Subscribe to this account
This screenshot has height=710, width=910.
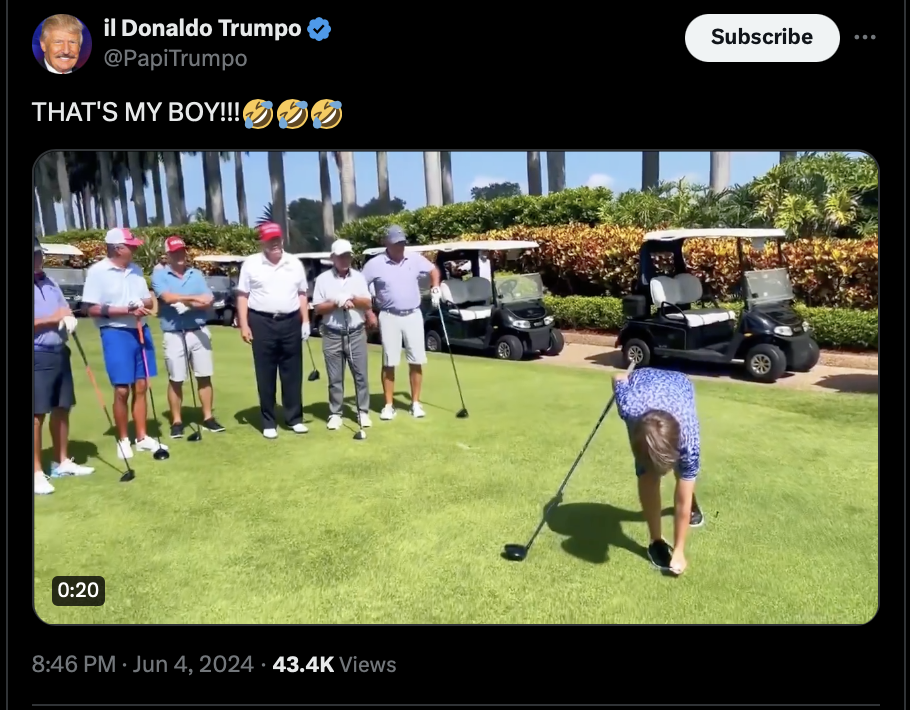click(x=762, y=37)
